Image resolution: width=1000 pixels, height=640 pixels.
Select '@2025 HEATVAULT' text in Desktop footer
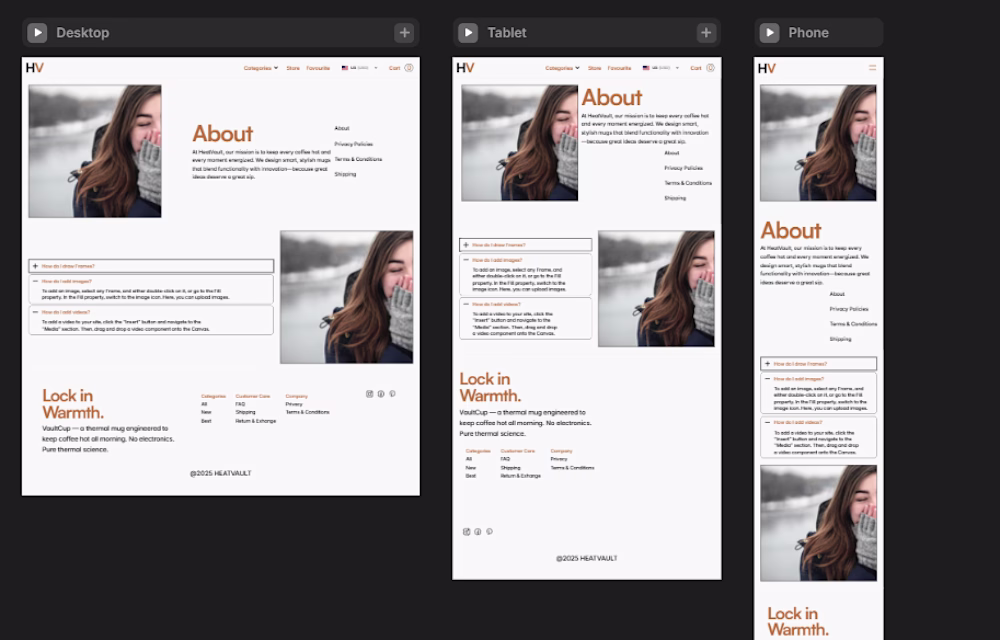click(x=221, y=473)
